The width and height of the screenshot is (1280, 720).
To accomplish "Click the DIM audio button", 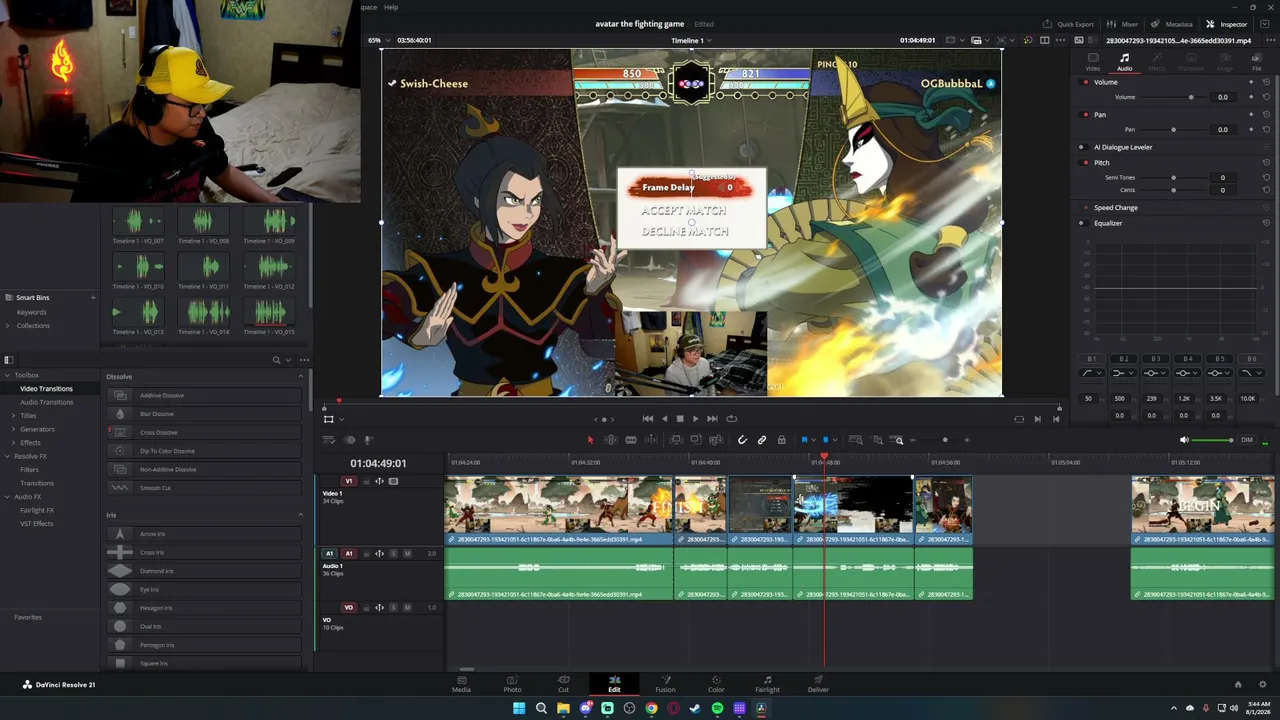I will pyautogui.click(x=1246, y=440).
